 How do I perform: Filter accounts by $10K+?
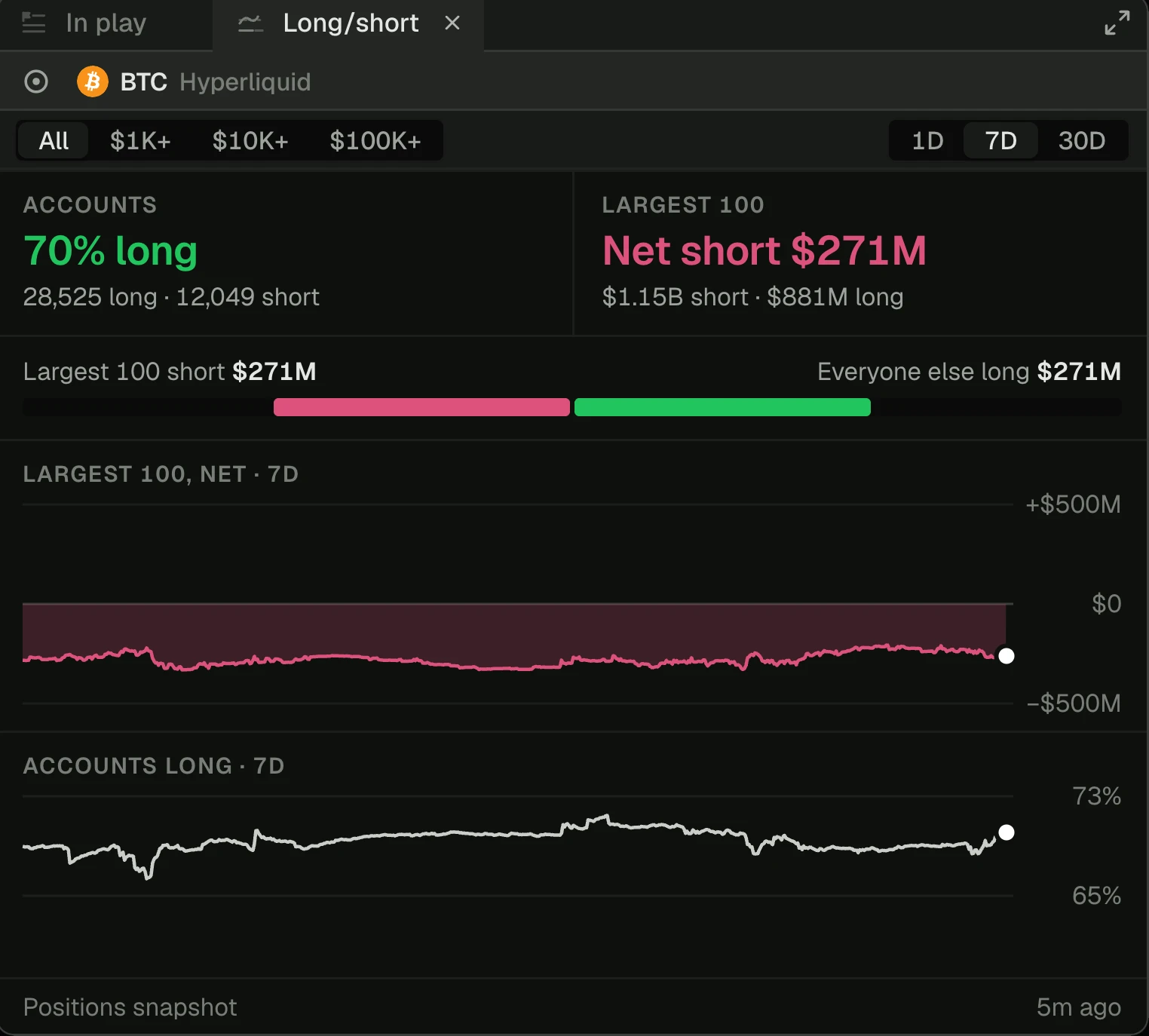(250, 140)
